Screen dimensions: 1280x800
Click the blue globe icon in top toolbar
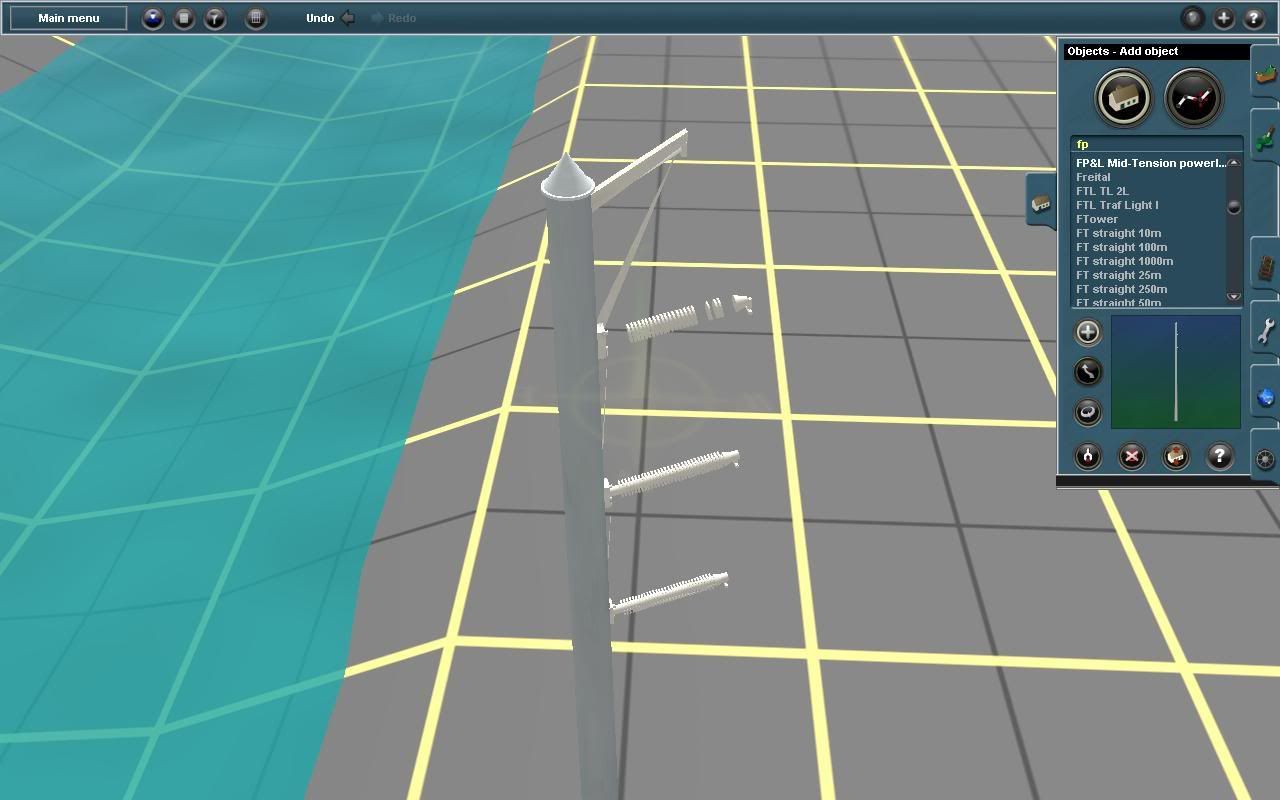tap(153, 18)
